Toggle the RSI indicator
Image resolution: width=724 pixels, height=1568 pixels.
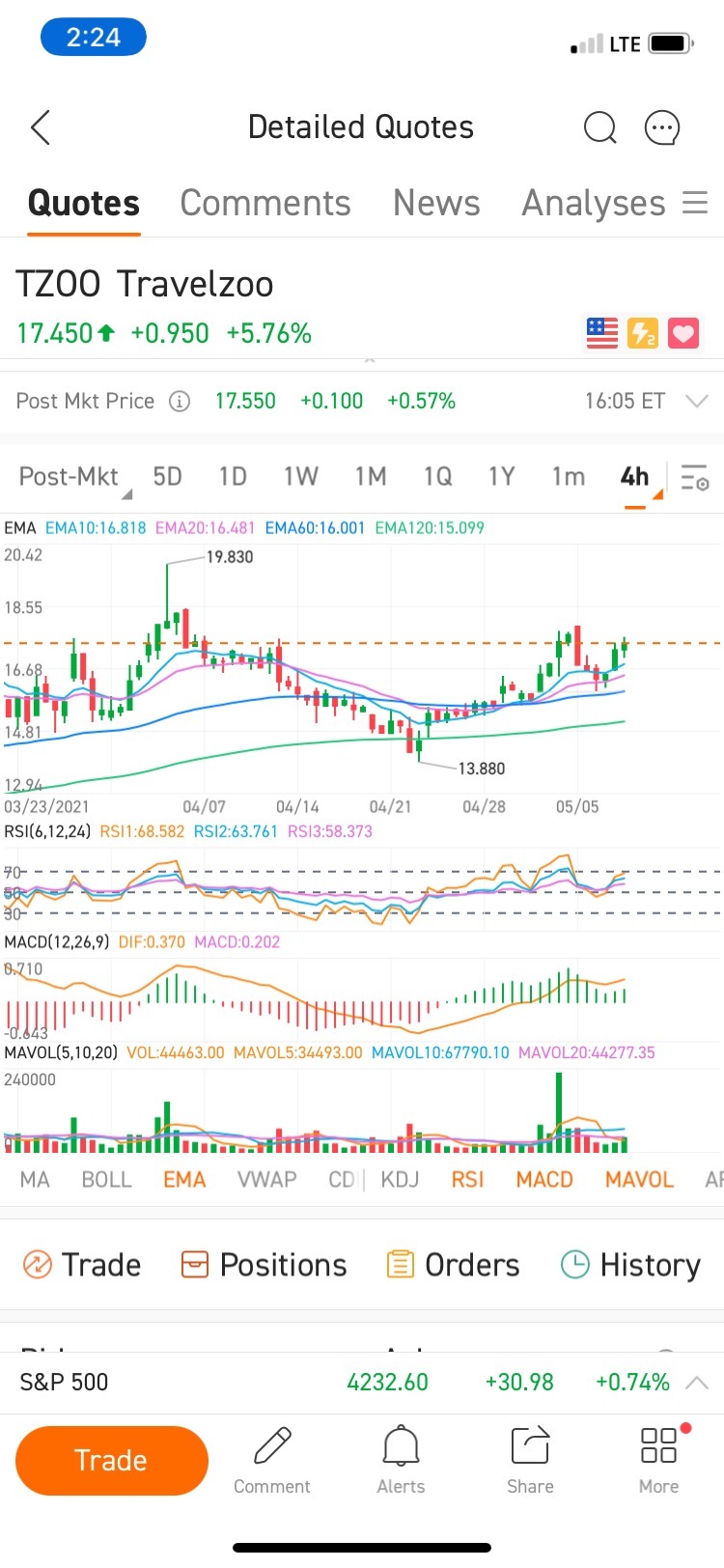tap(467, 1180)
